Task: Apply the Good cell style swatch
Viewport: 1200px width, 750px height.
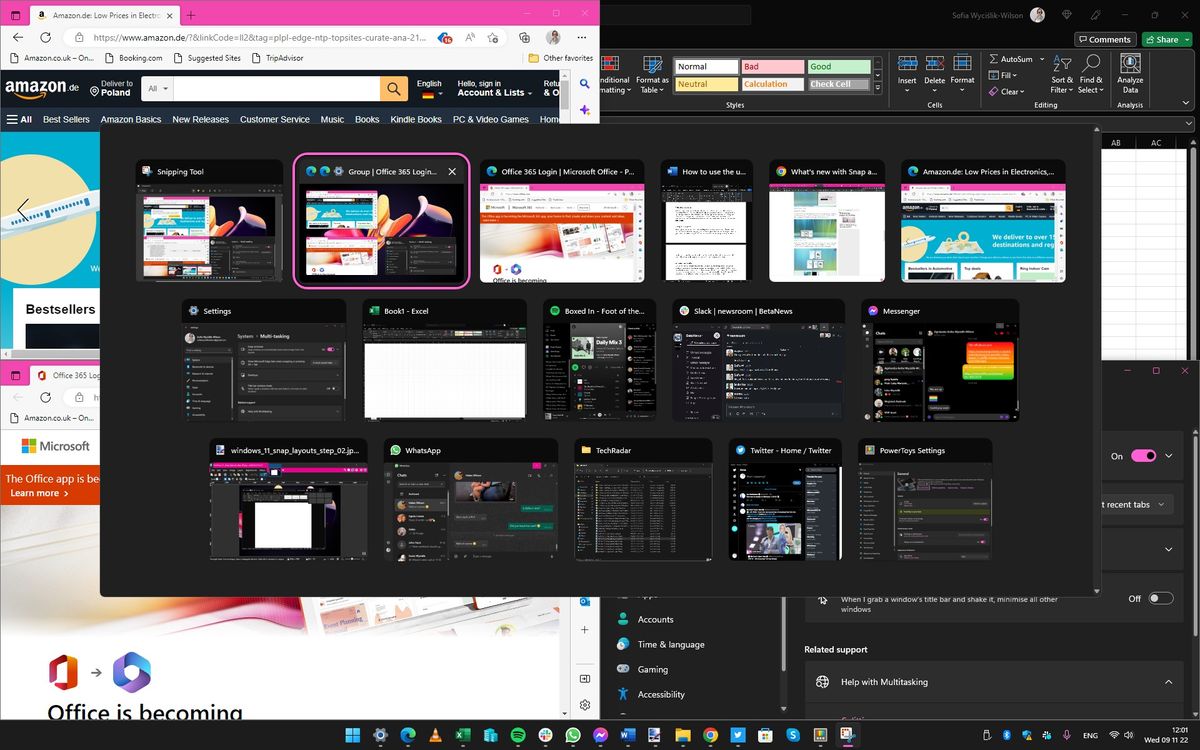Action: (x=839, y=66)
